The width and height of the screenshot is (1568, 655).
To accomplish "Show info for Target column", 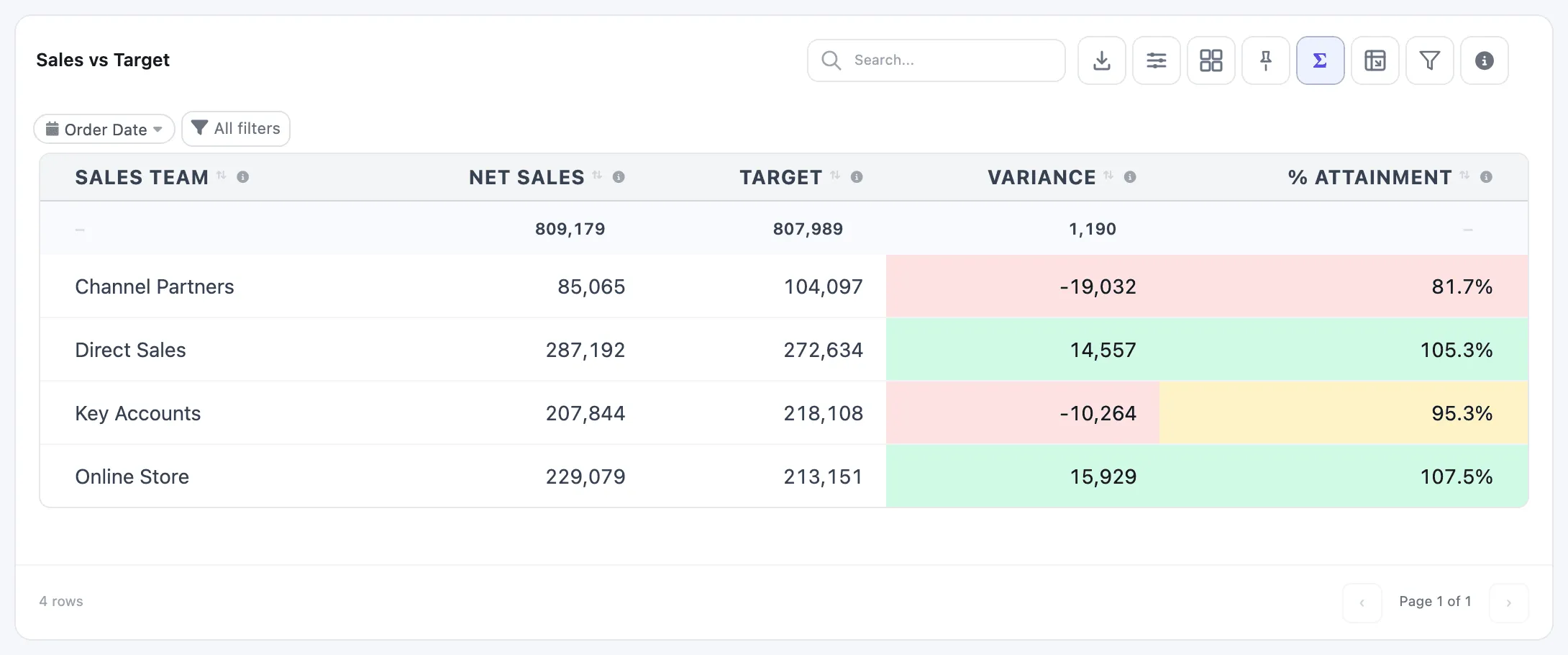I will tap(857, 177).
